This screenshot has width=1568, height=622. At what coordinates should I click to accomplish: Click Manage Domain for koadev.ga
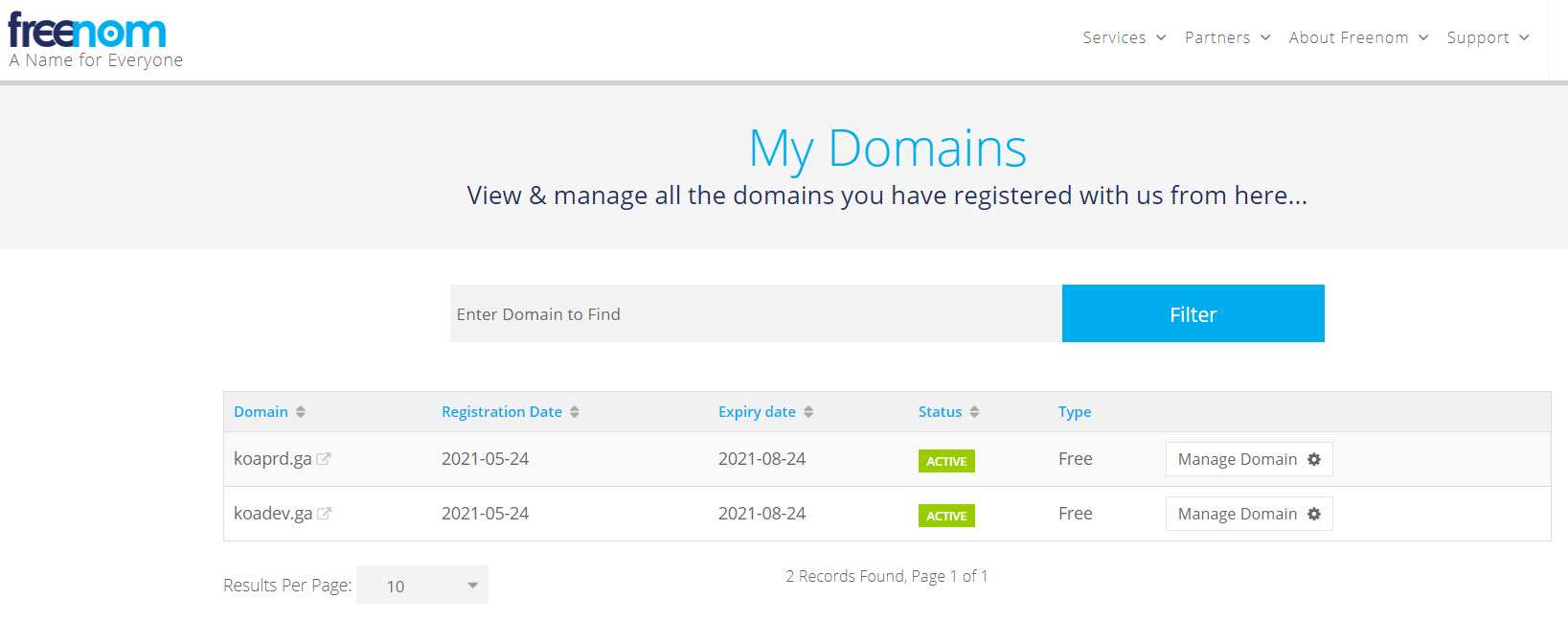point(1249,514)
